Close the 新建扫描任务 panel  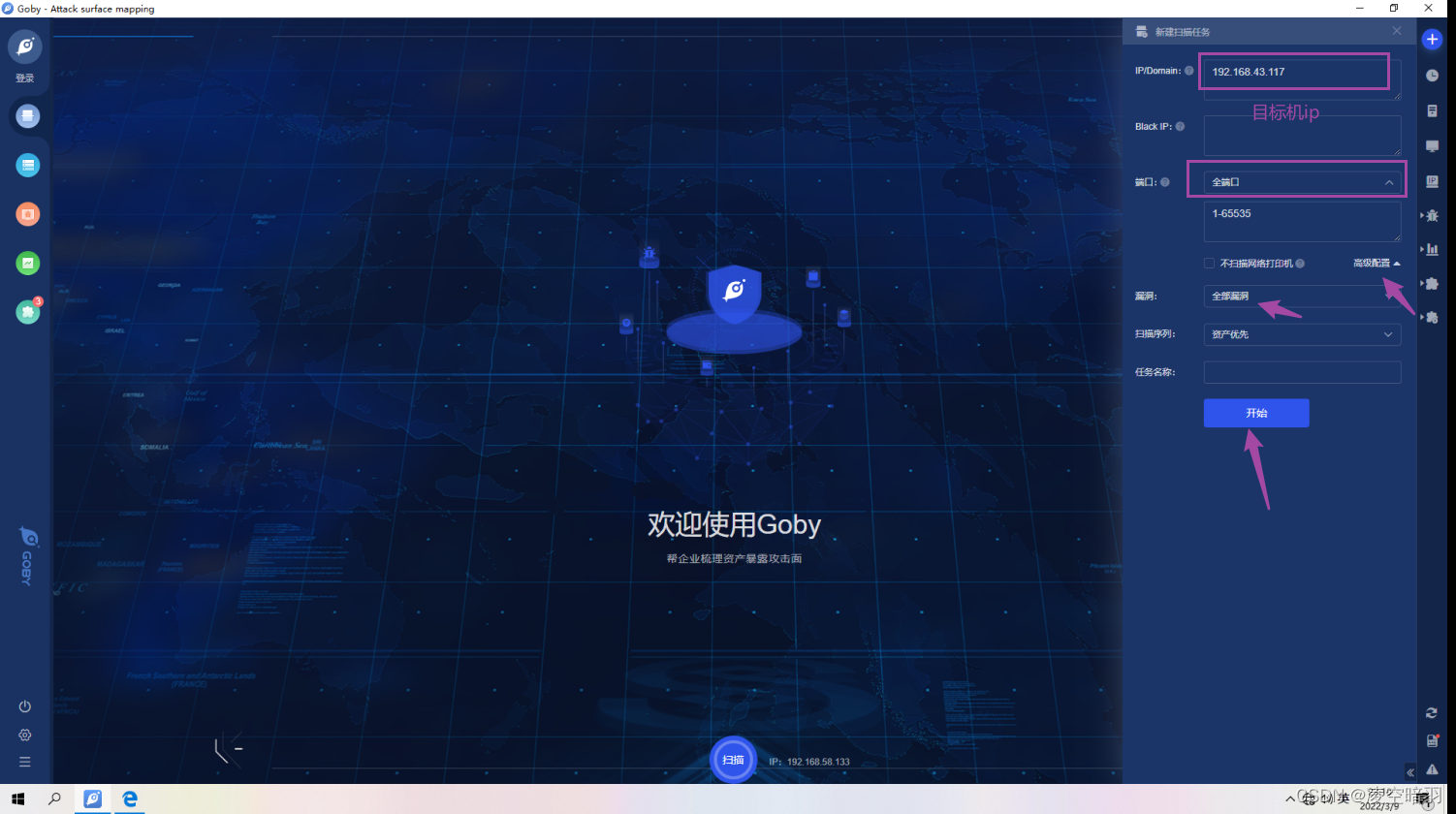(x=1397, y=31)
